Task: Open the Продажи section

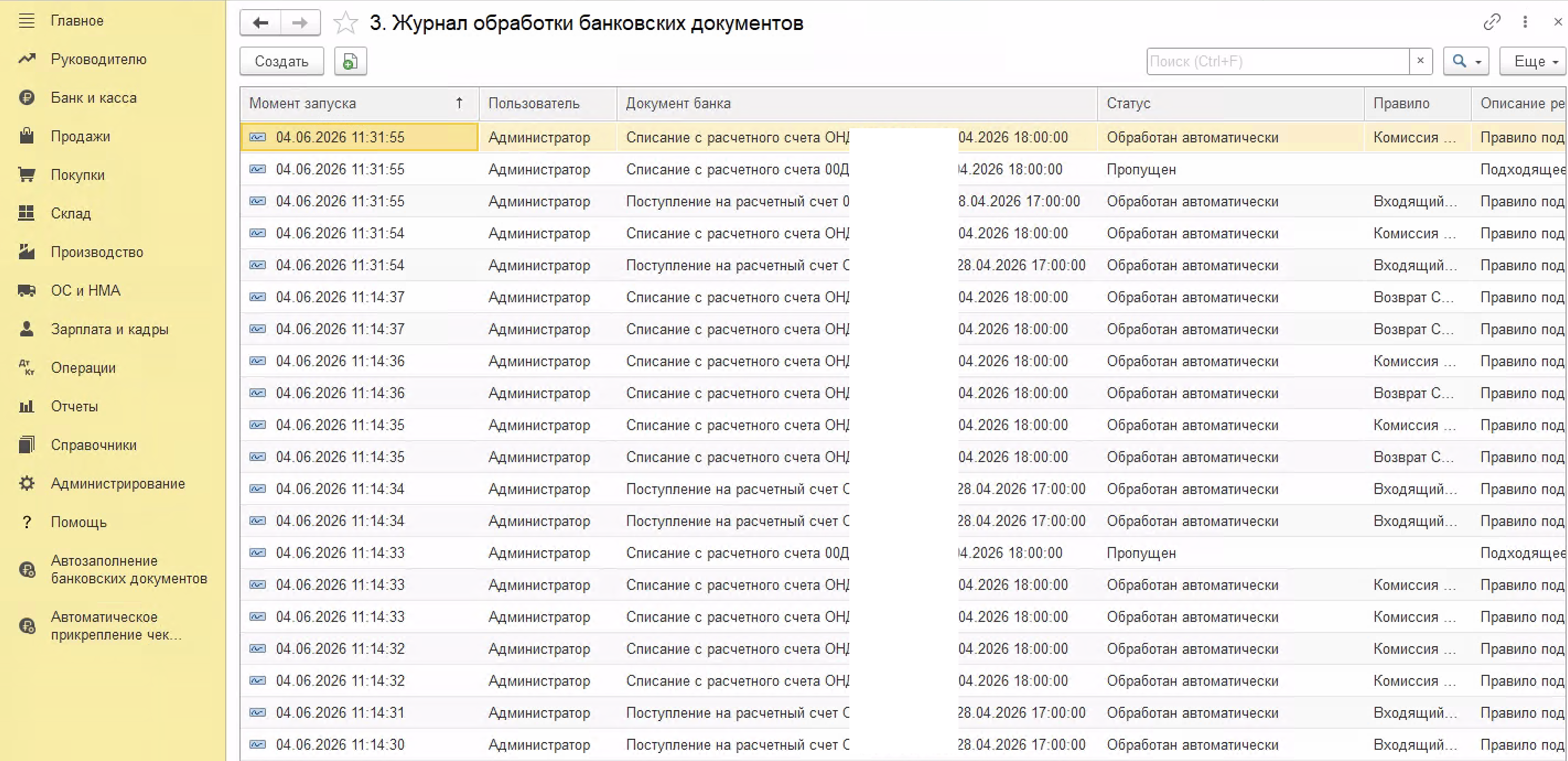Action: [80, 136]
